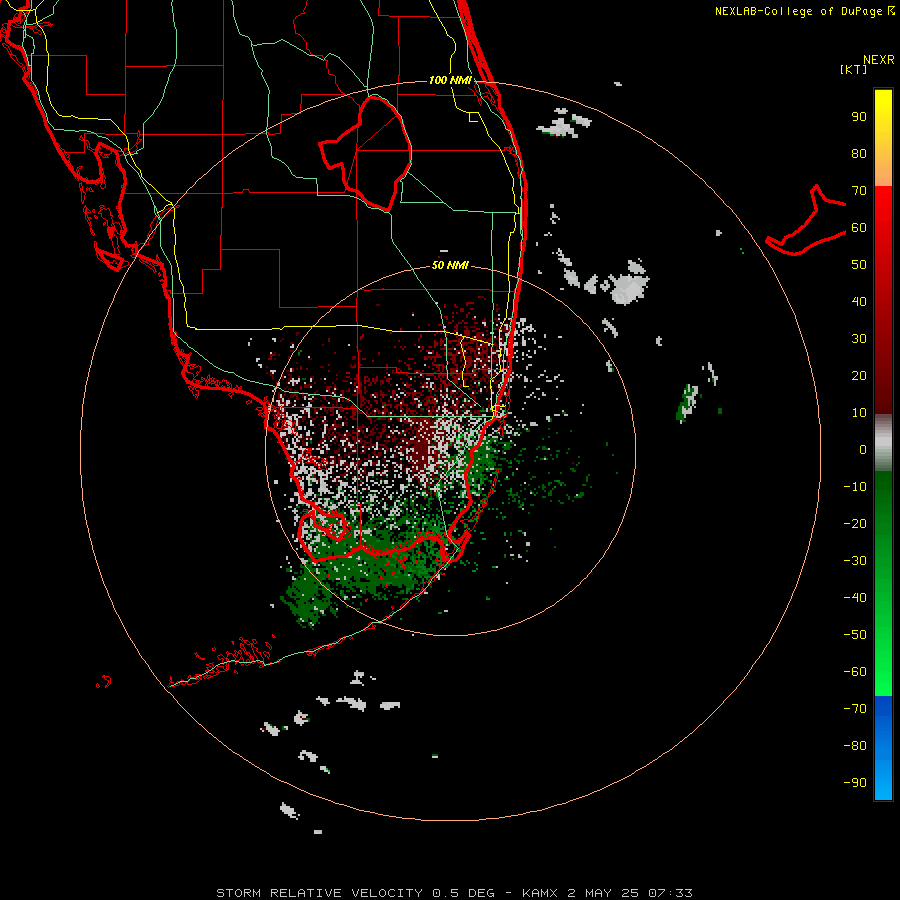Select the -30 label on velocity scale
This screenshot has width=900, height=900.
click(x=855, y=561)
